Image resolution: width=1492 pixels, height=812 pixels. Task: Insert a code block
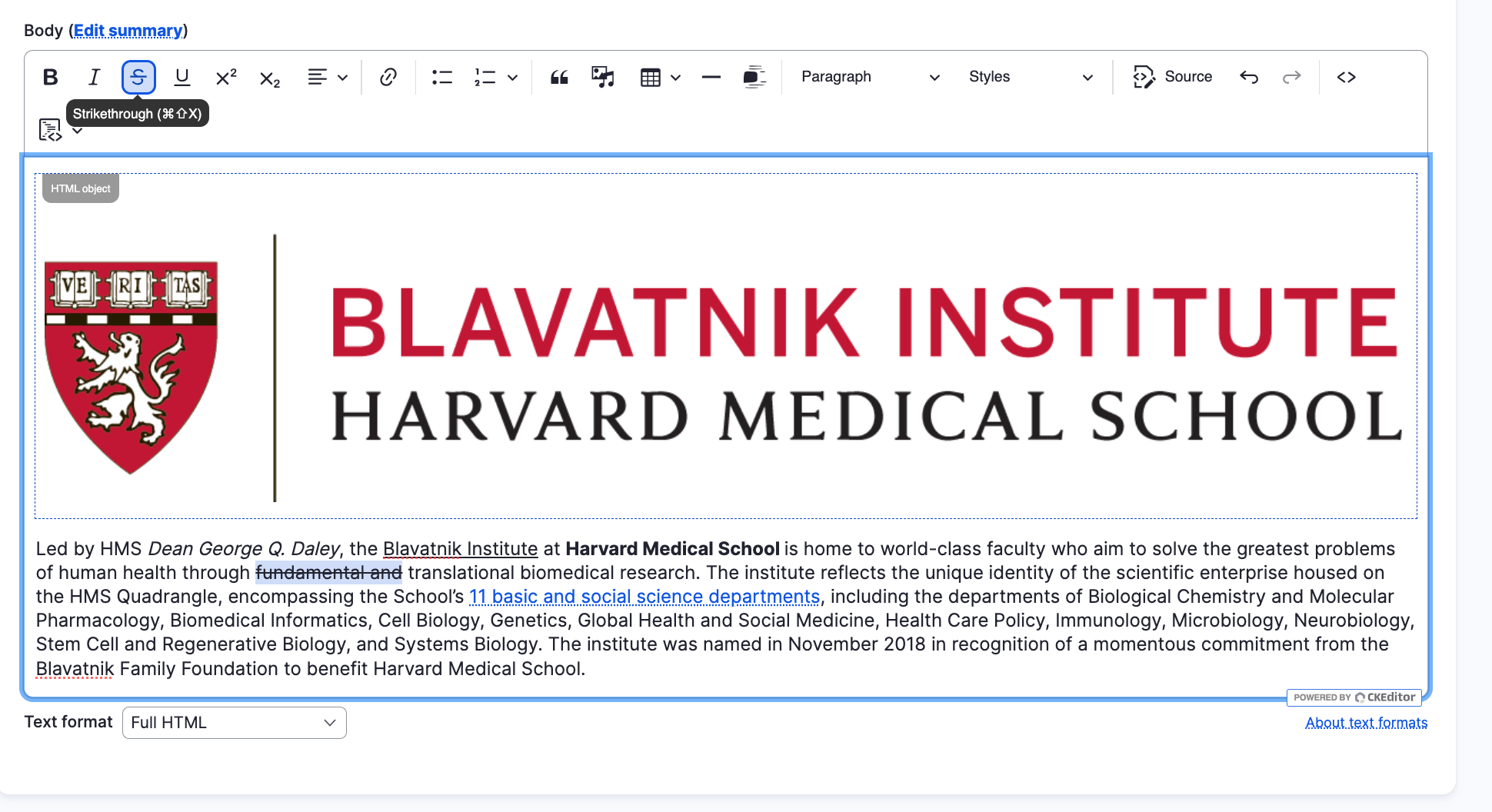tap(1347, 77)
